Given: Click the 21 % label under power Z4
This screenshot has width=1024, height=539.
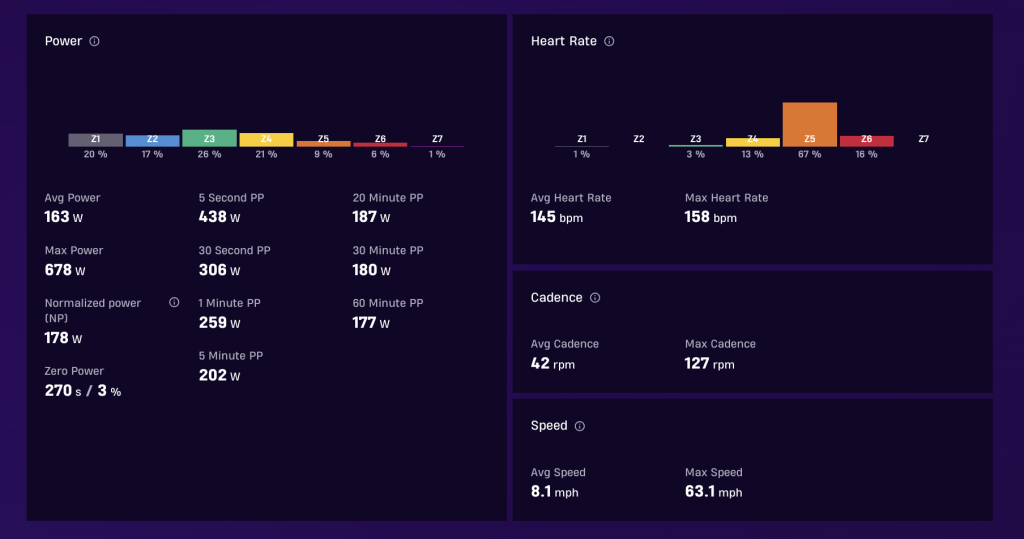Looking at the screenshot, I should coord(266,154).
